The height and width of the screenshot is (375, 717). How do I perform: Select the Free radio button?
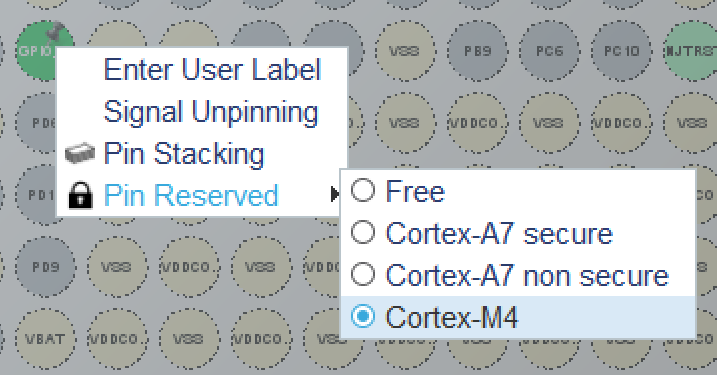pyautogui.click(x=363, y=191)
